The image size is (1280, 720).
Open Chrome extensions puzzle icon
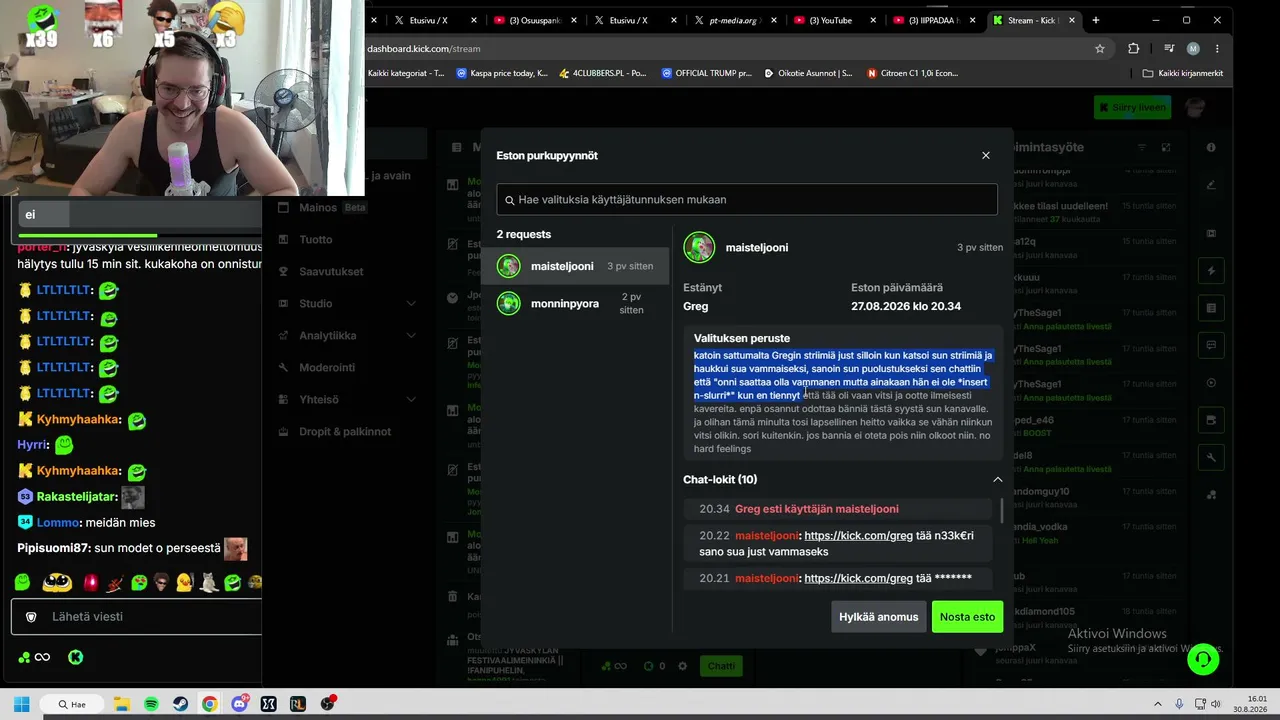coord(1133,48)
